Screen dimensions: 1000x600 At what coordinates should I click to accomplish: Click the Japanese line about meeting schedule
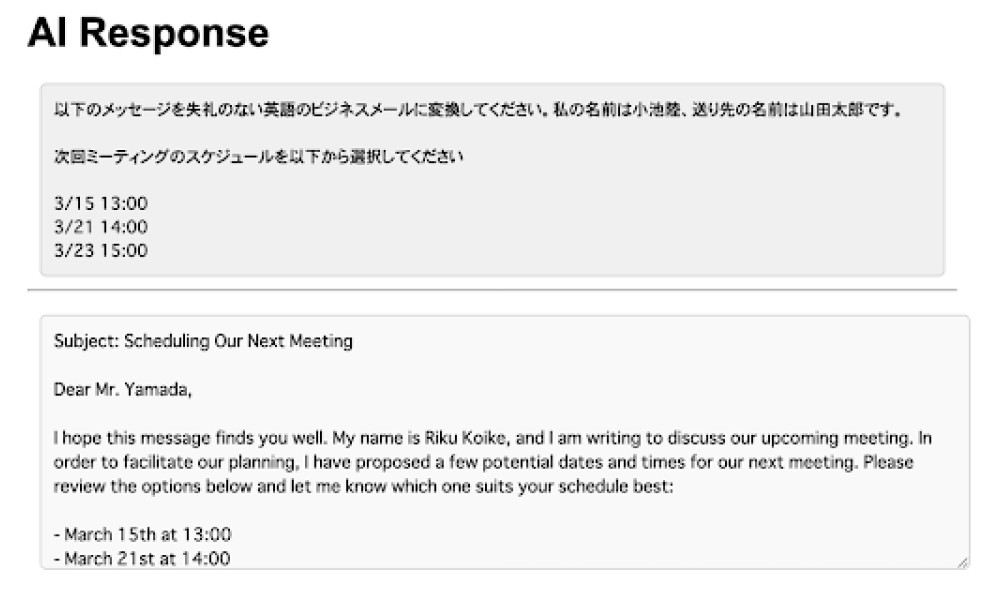click(x=258, y=156)
